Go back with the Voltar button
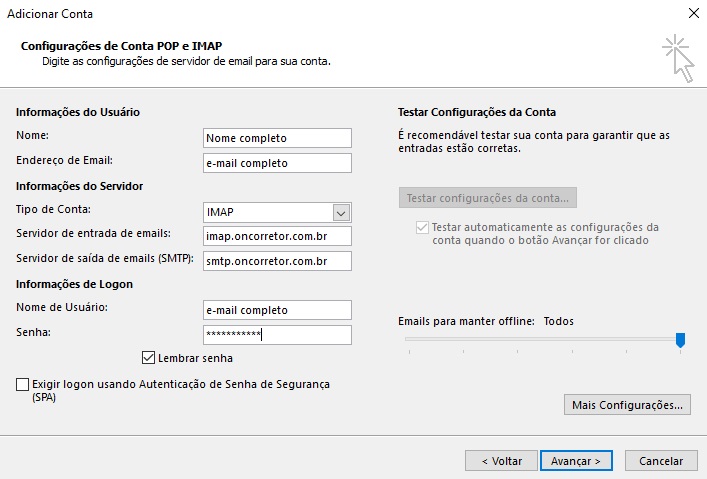The image size is (707, 479). 501,461
